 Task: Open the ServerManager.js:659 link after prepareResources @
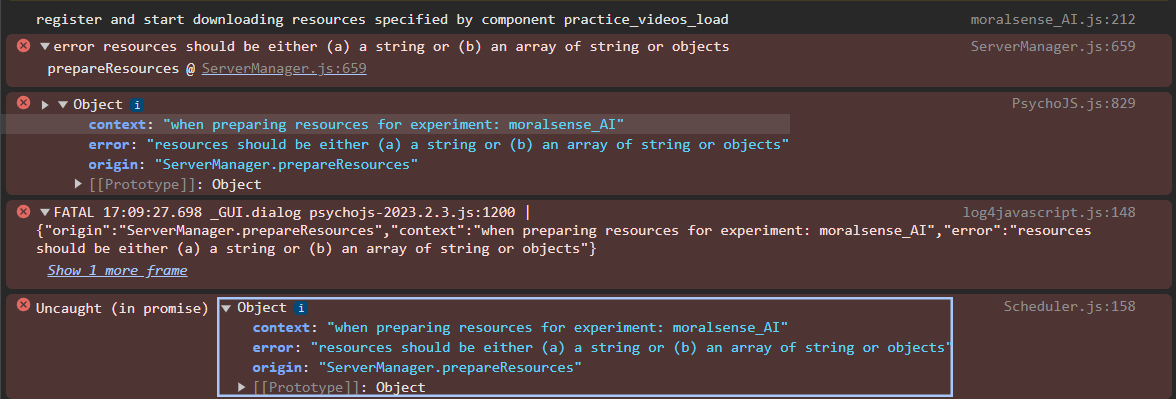click(x=284, y=69)
